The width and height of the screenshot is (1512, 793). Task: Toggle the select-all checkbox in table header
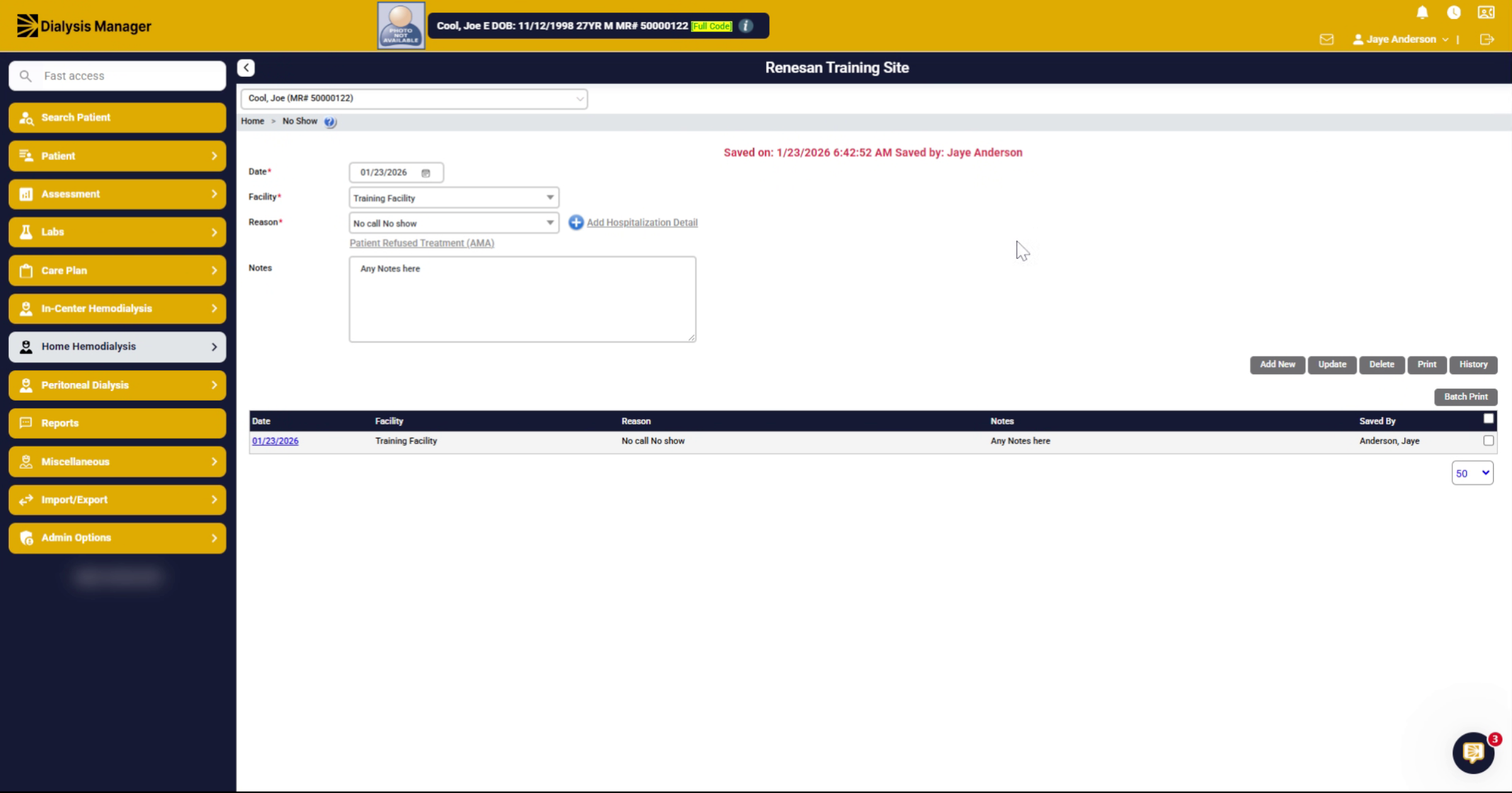(1488, 418)
